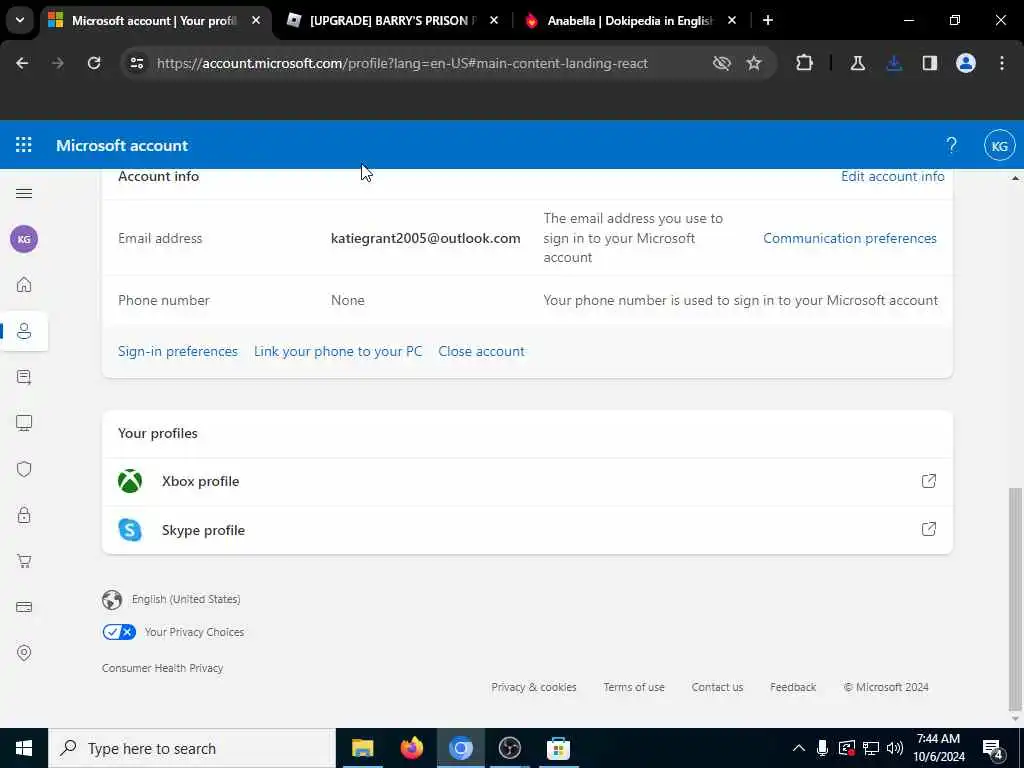View site information icon in address bar
This screenshot has width=1024, height=768.
[137, 63]
